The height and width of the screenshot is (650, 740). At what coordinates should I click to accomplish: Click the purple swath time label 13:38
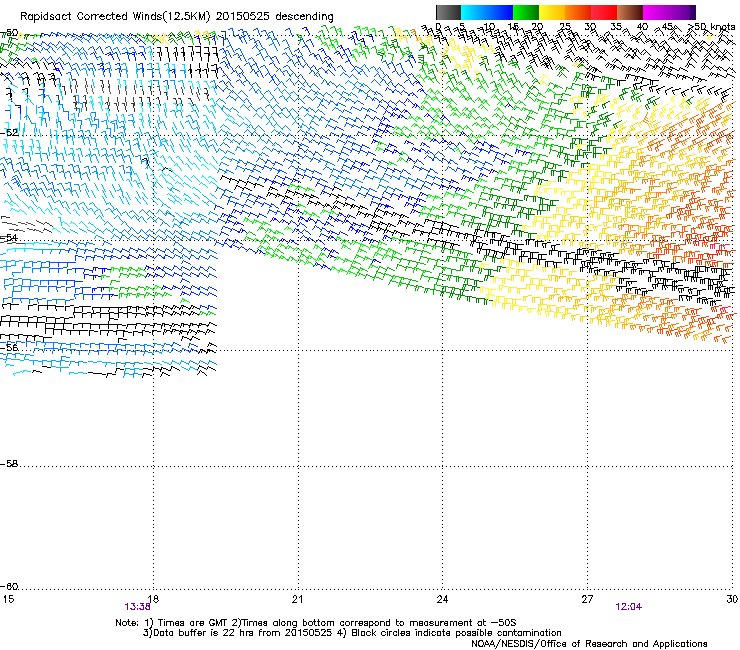(137, 607)
